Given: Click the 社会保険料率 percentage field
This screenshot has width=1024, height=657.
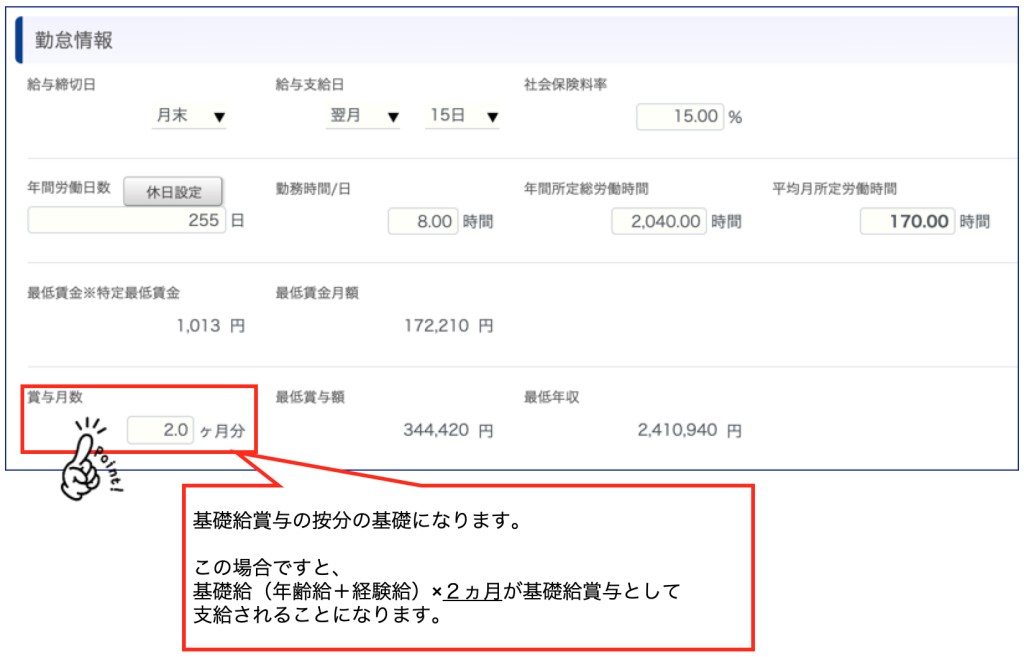Looking at the screenshot, I should (x=679, y=117).
